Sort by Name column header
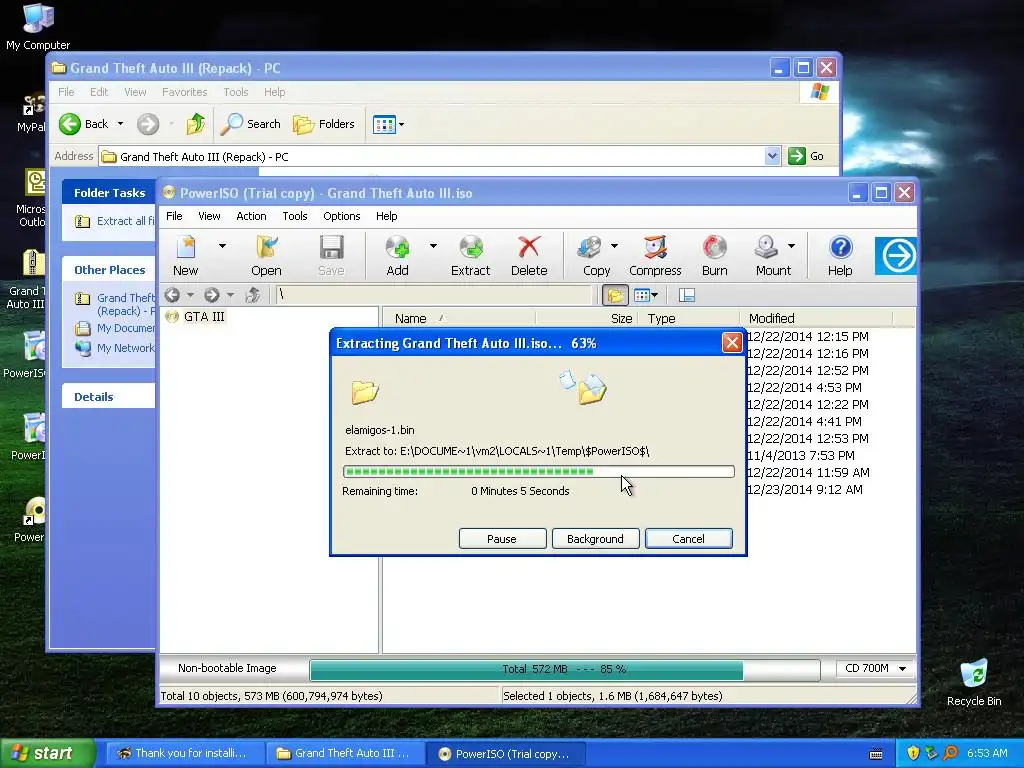 pos(458,319)
